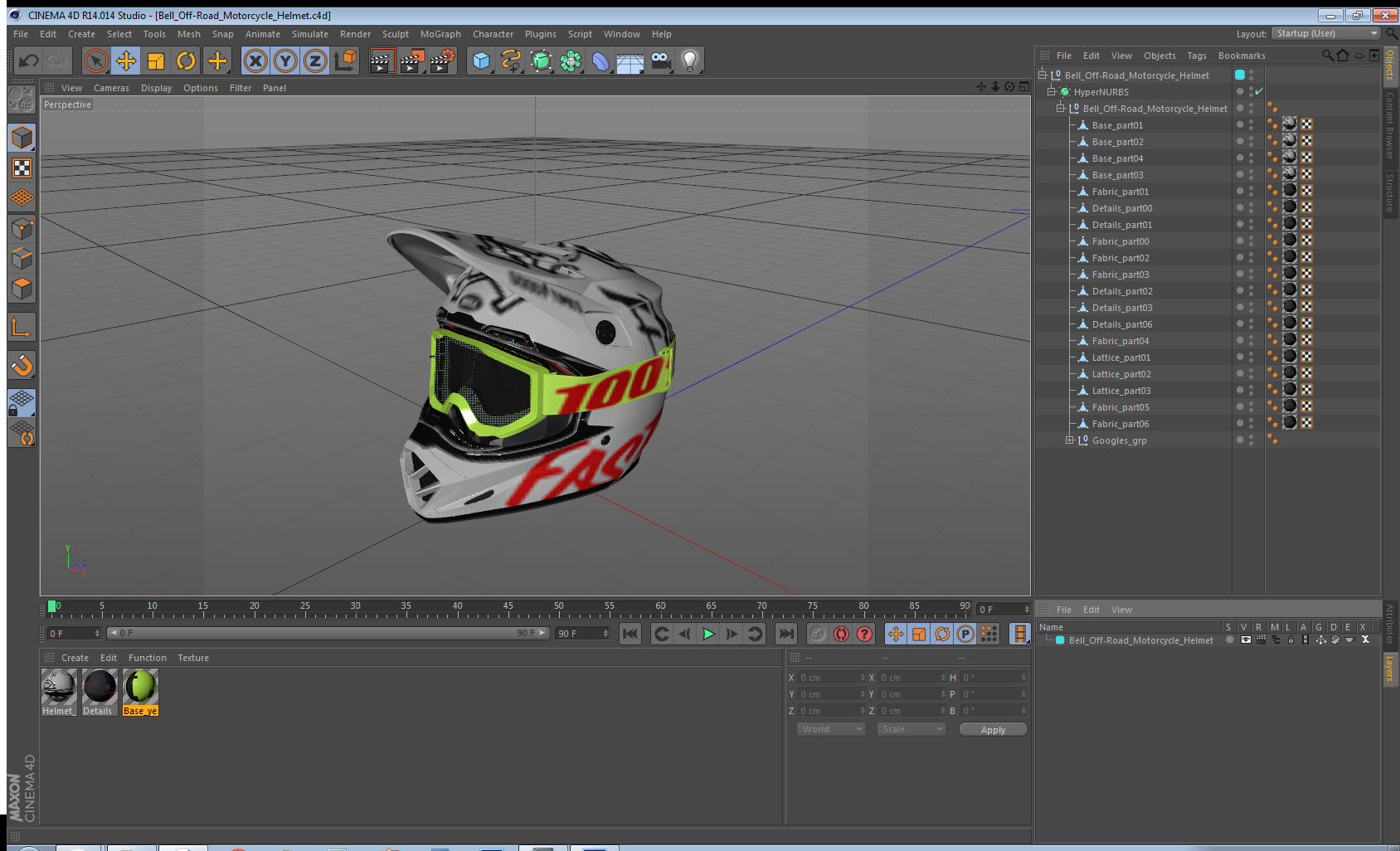Collapse the nested Bell_Off-Road_Motorcycle_Helmet group
The width and height of the screenshot is (1400, 851).
click(1061, 109)
